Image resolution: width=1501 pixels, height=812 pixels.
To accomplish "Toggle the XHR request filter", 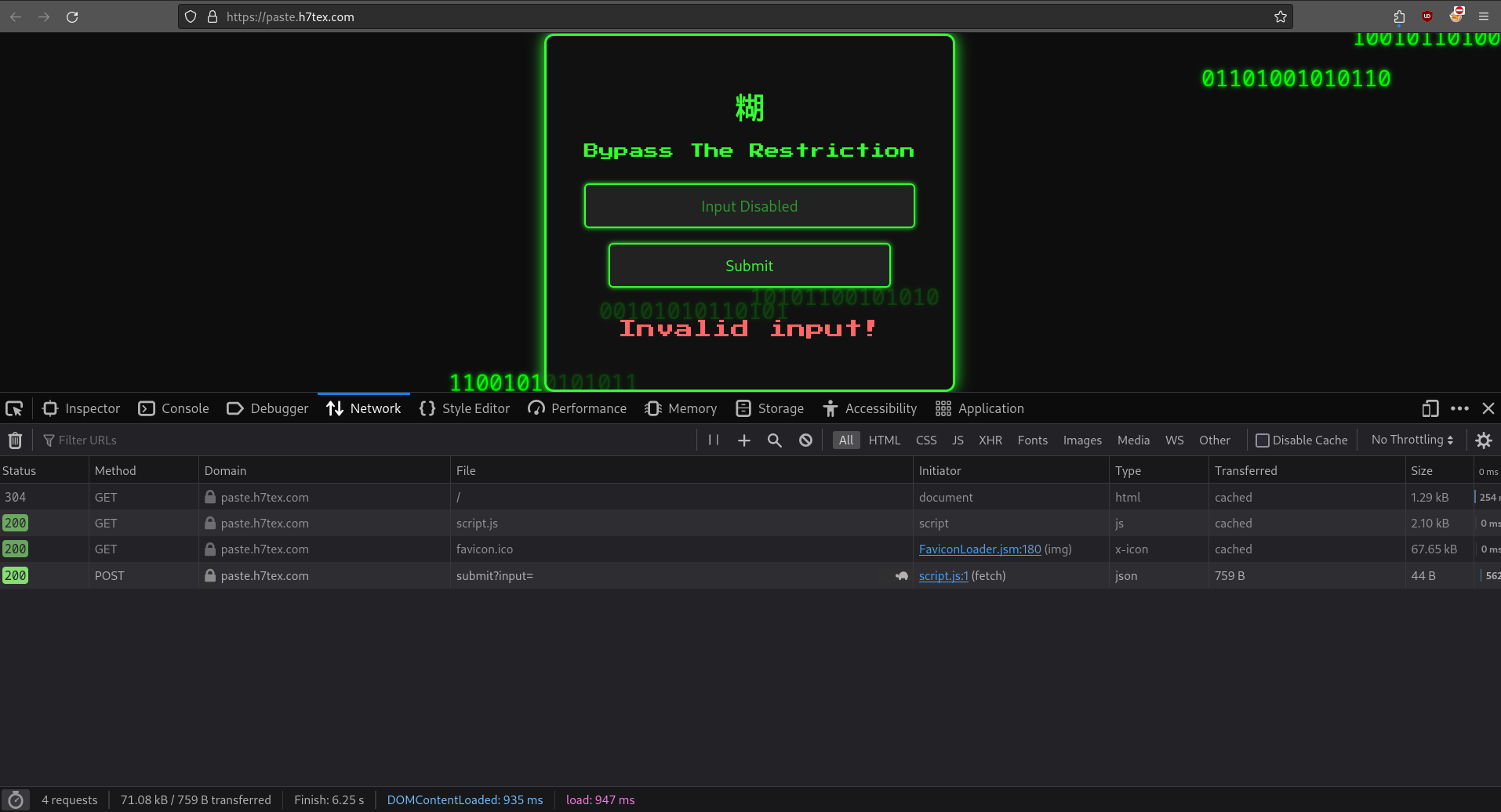I will [x=990, y=440].
